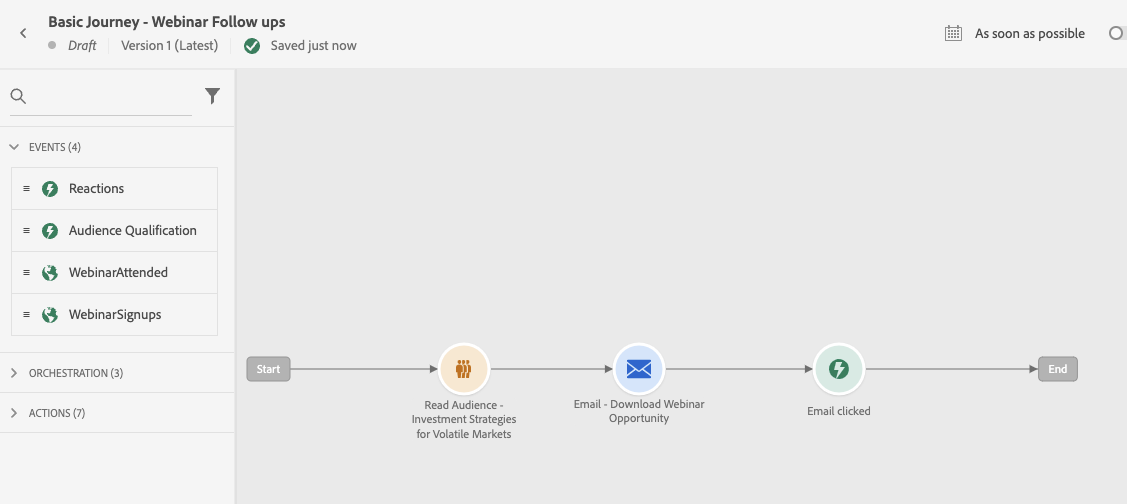Screen dimensions: 1127x504
Task: Click the Draft status text
Action: (82, 45)
